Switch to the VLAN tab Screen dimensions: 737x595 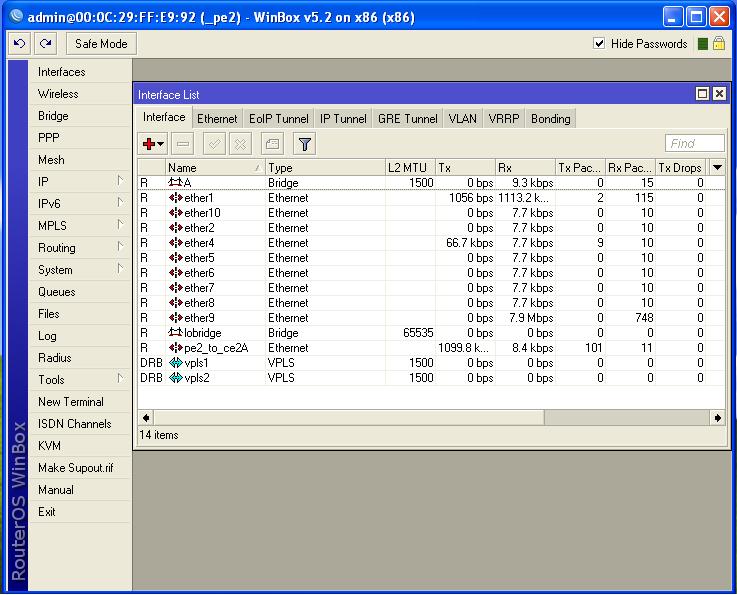463,119
